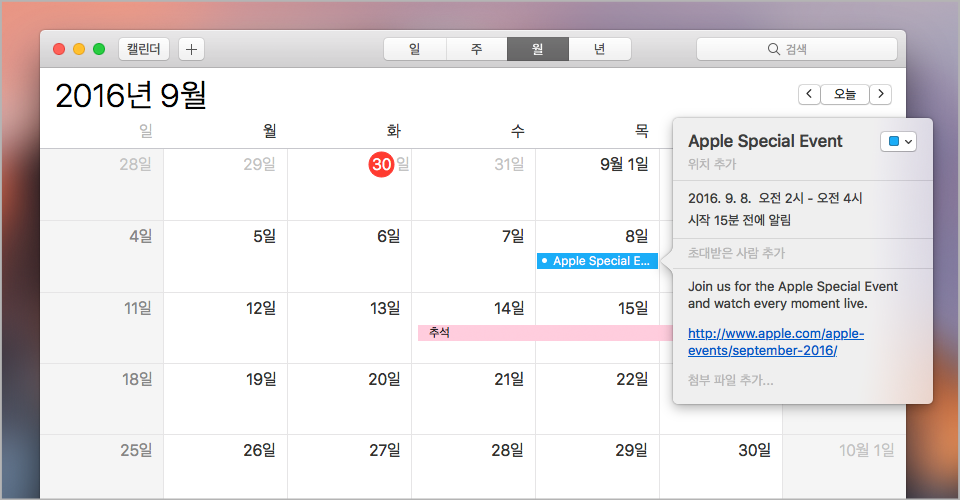Select the 10월 1일 date cell
960x500 pixels.
click(844, 467)
